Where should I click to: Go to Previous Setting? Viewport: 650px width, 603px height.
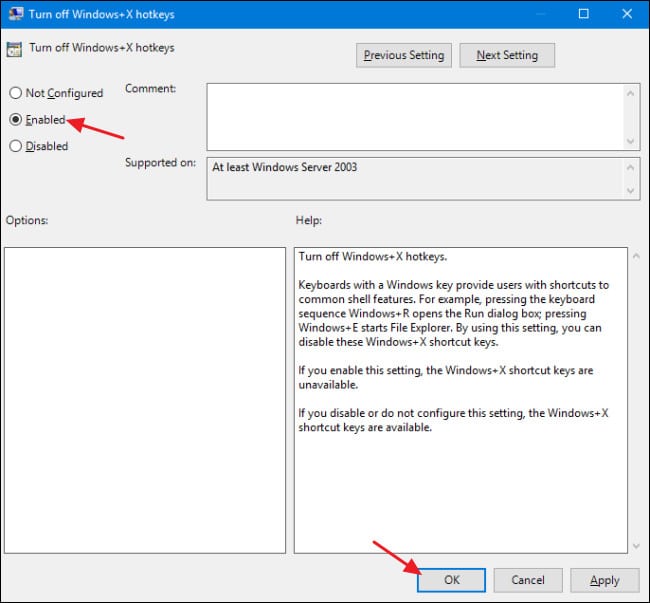coord(403,55)
